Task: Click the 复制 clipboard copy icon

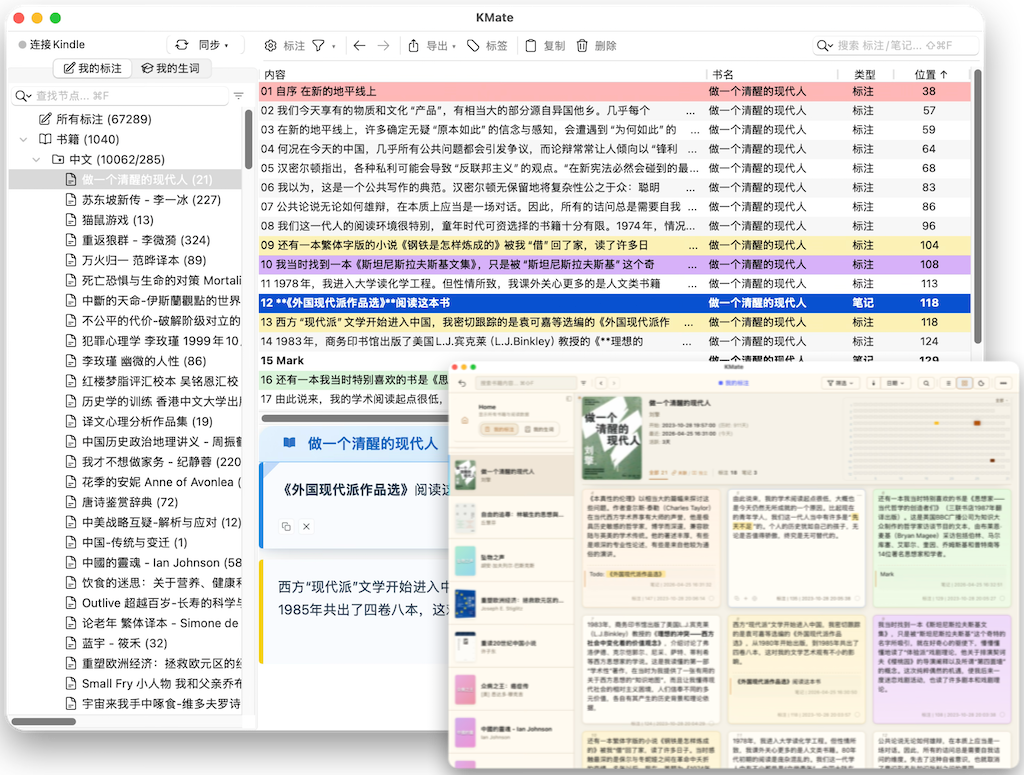Action: [x=531, y=46]
